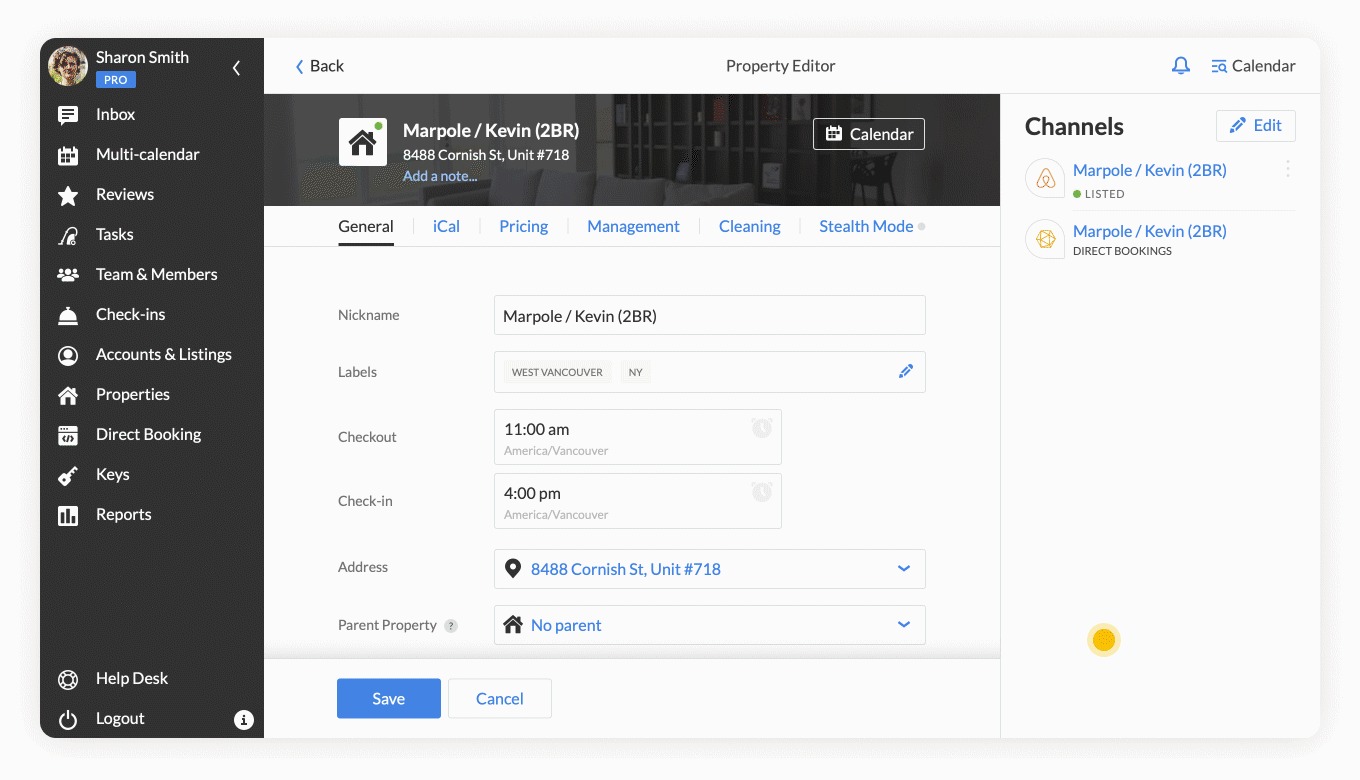Click the pencil icon in Labels field
The width and height of the screenshot is (1360, 780).
[x=906, y=371]
